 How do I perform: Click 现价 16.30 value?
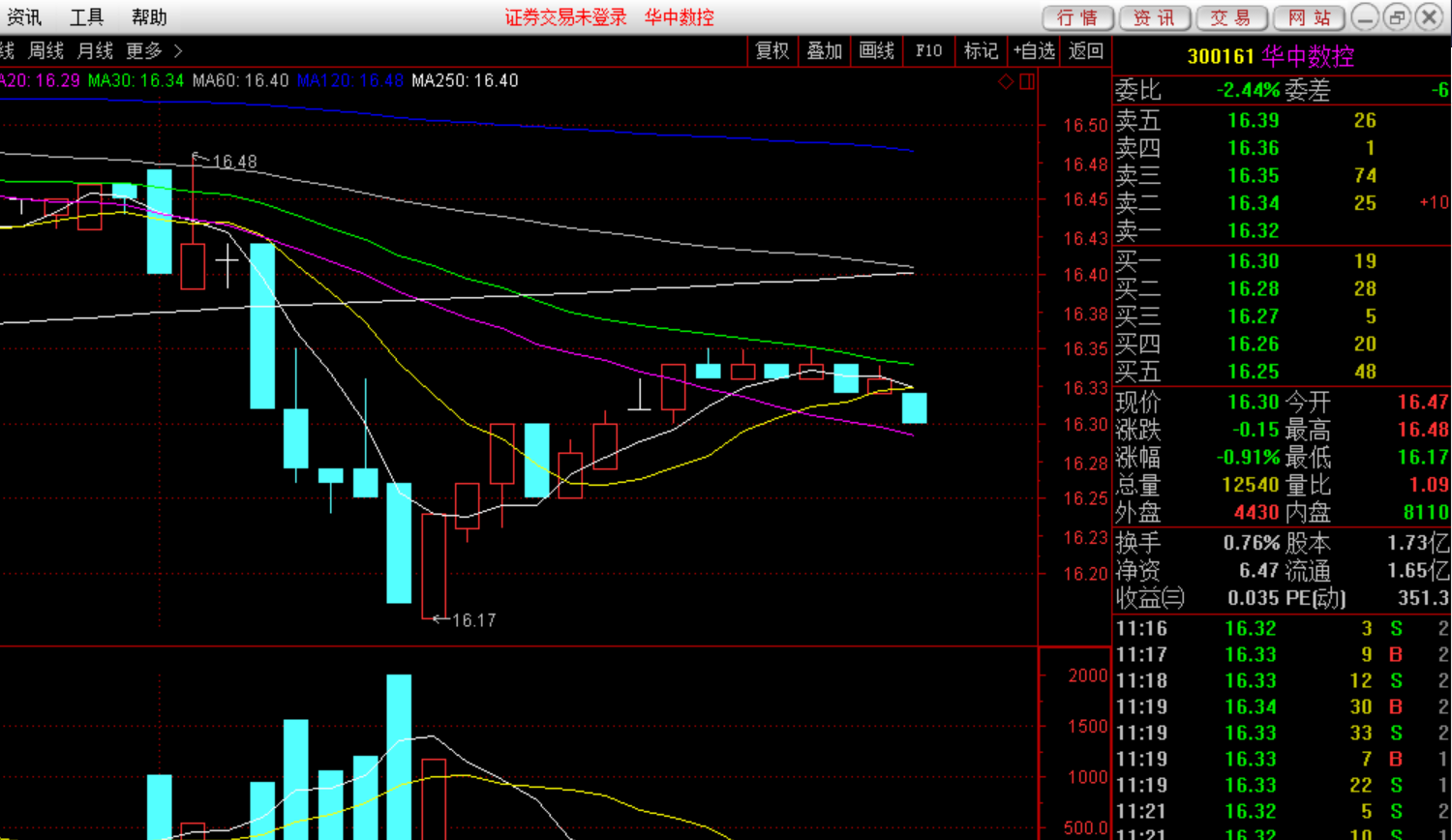pyautogui.click(x=1254, y=403)
